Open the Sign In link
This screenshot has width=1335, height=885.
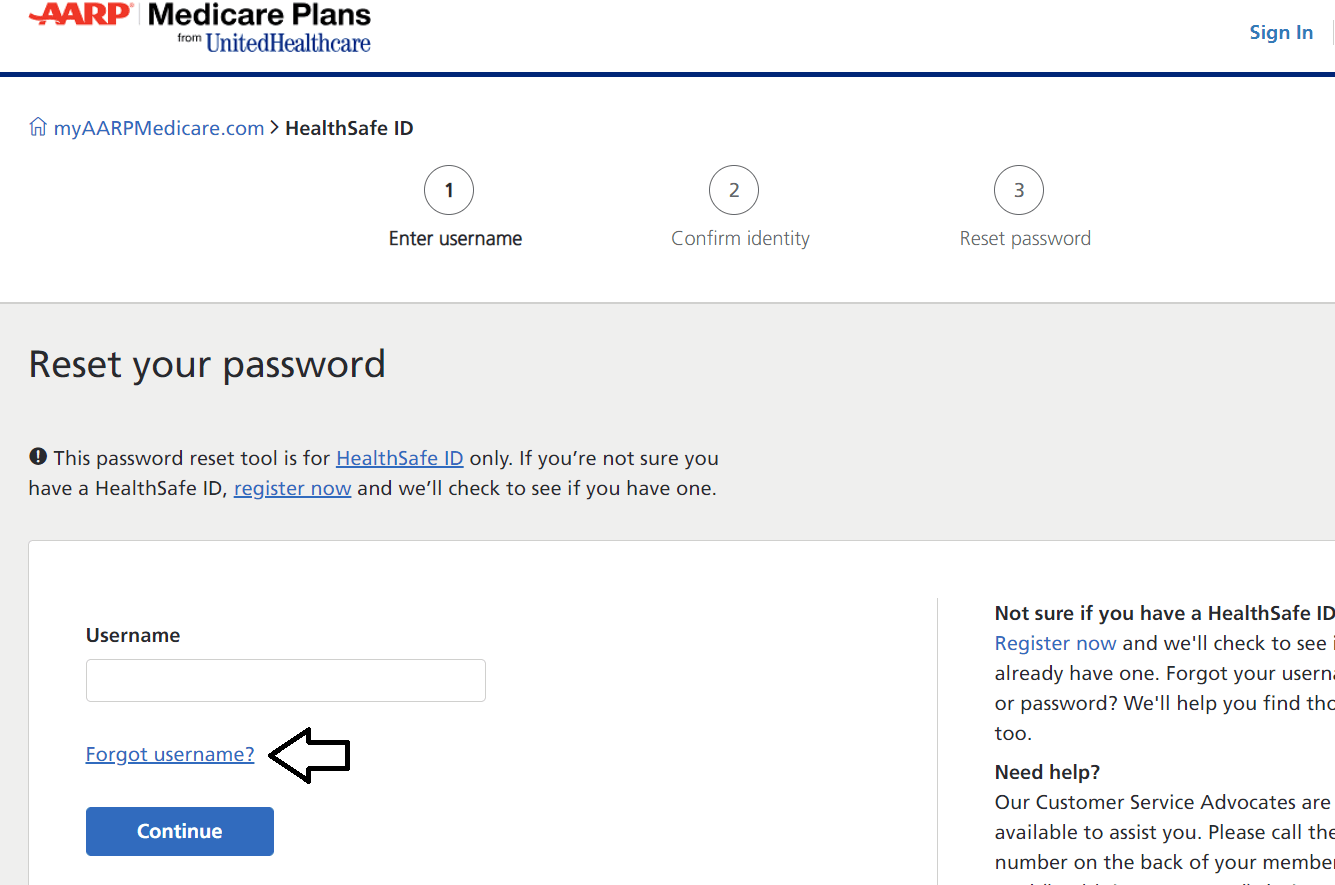tap(1281, 32)
